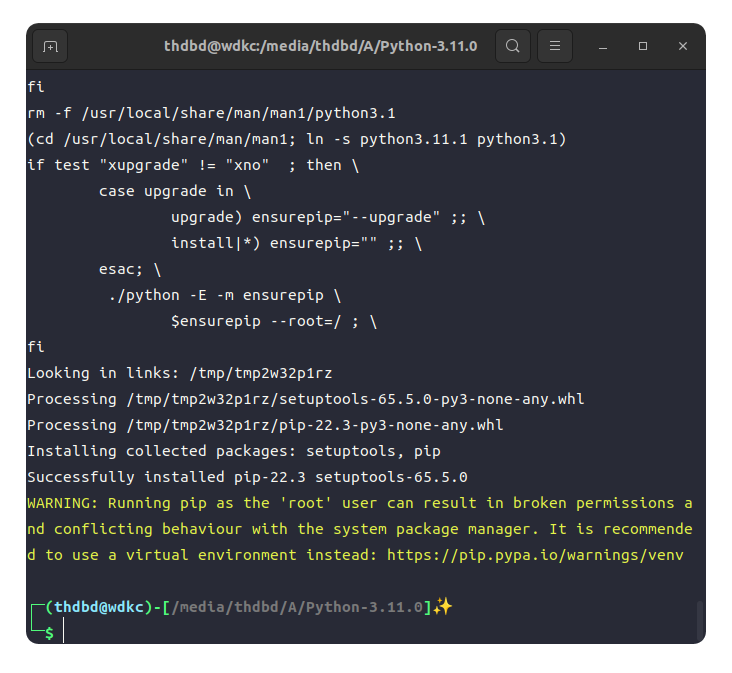This screenshot has width=732, height=673.
Task: Click the prompt path /media/thdbd/A/Python-3.11.0
Action: pos(297,607)
